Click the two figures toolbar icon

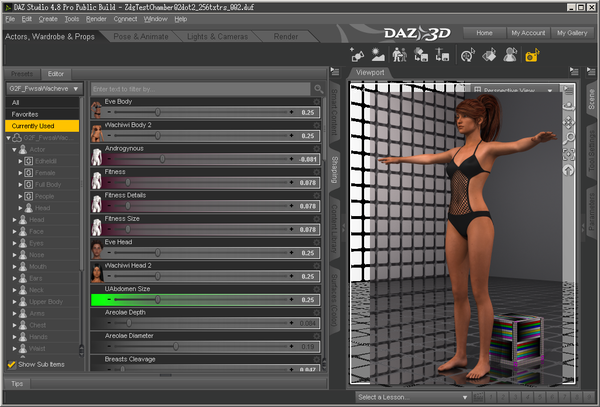[399, 55]
